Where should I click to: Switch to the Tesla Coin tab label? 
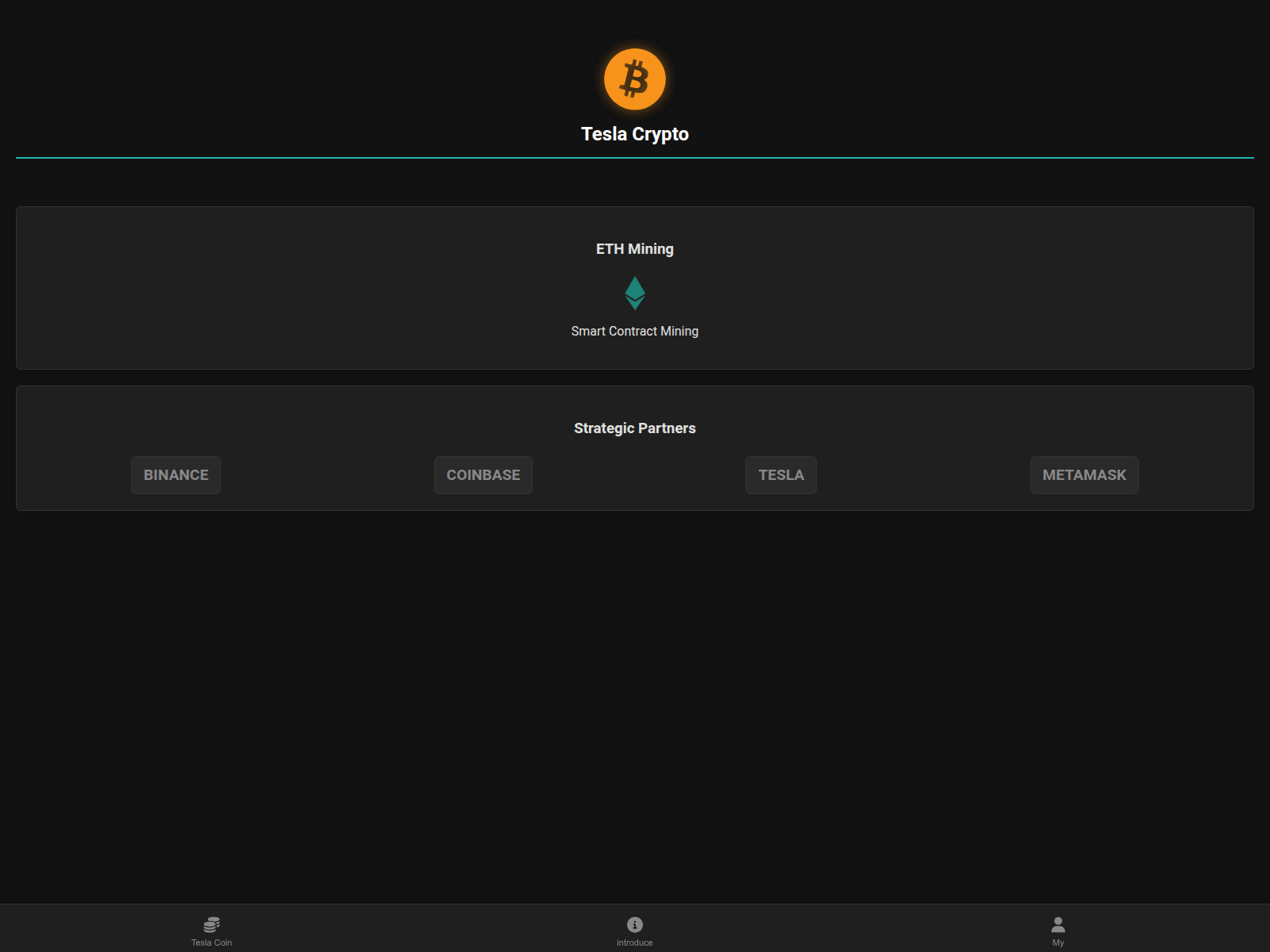pos(212,942)
